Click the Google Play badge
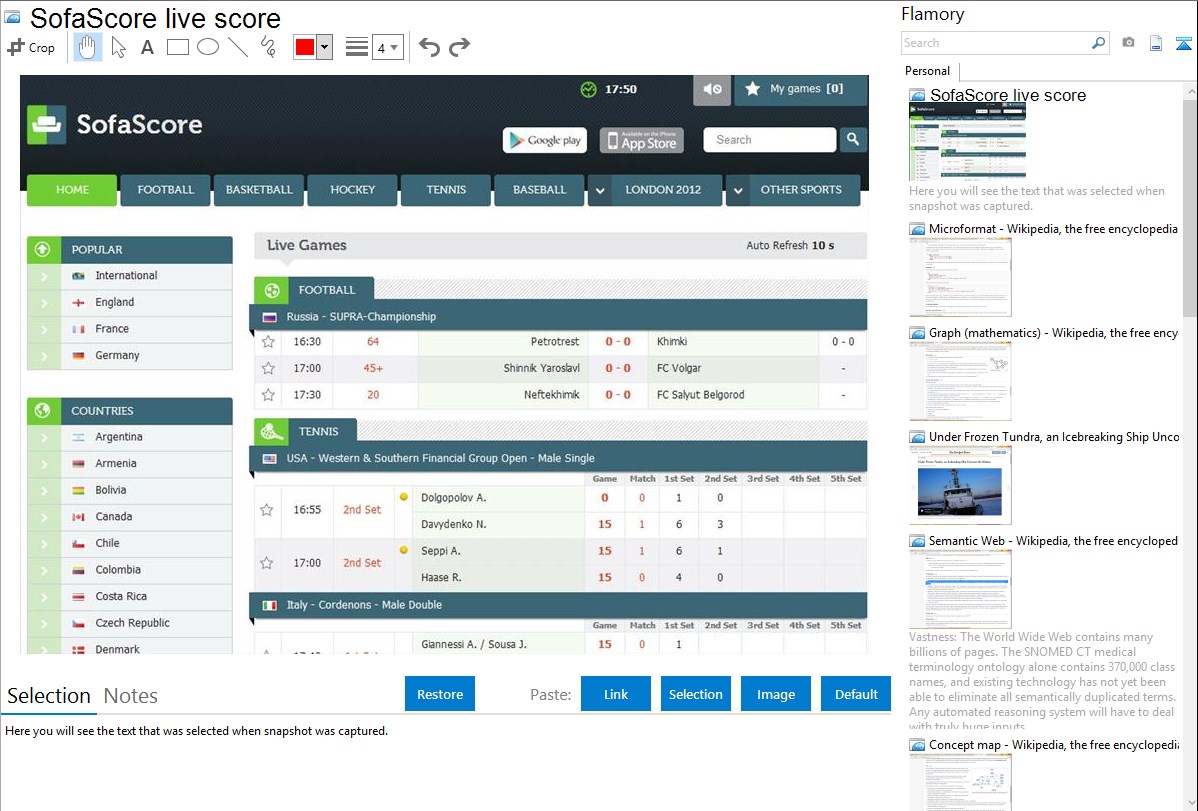 [x=545, y=140]
